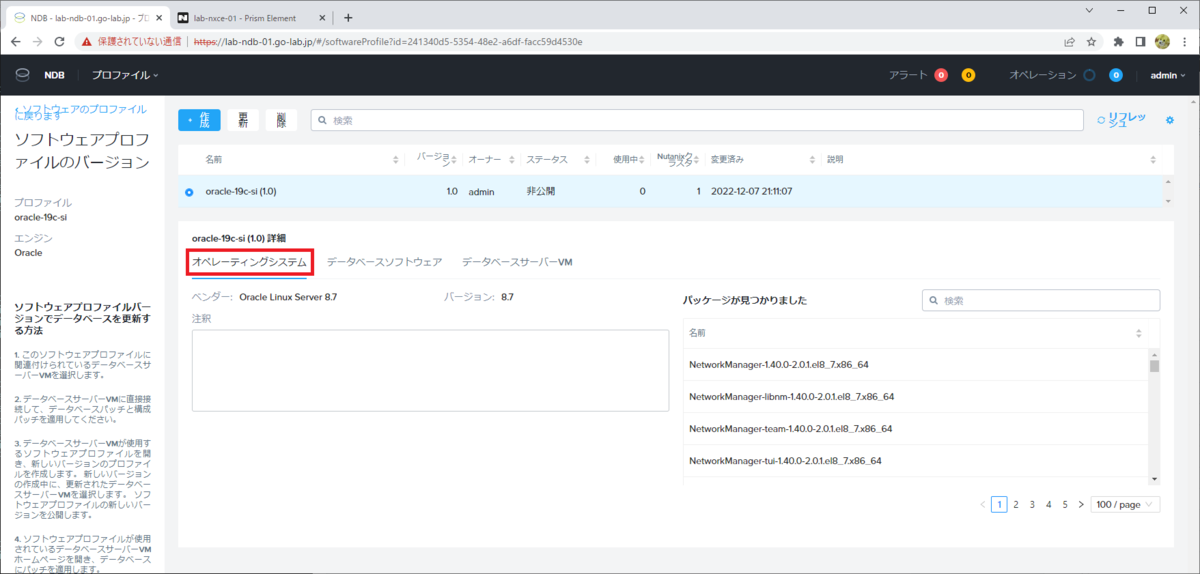This screenshot has height=574, width=1200.
Task: Click packages page 1 button
Action: pyautogui.click(x=999, y=505)
